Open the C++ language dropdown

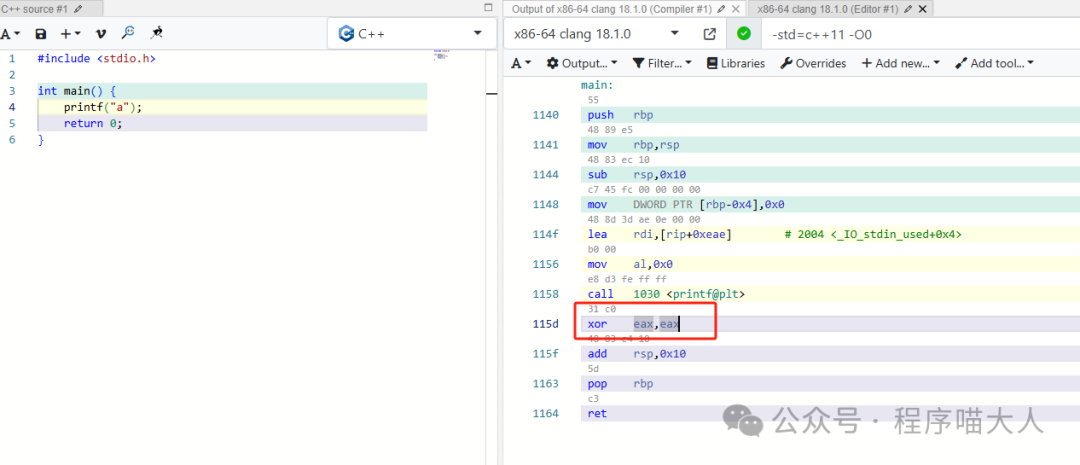[411, 34]
